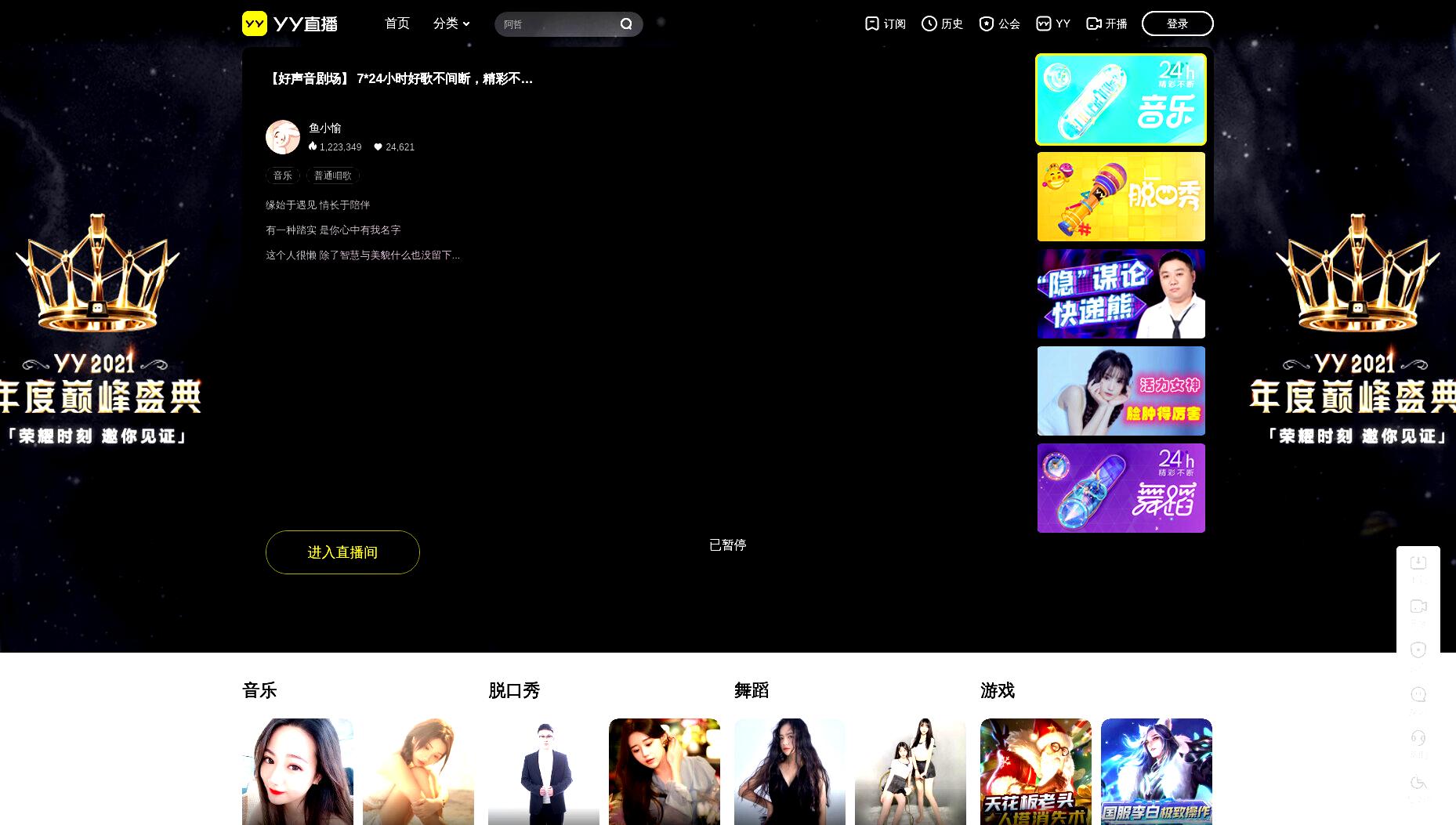
Task: Open the 公会 guild page
Action: click(1000, 24)
